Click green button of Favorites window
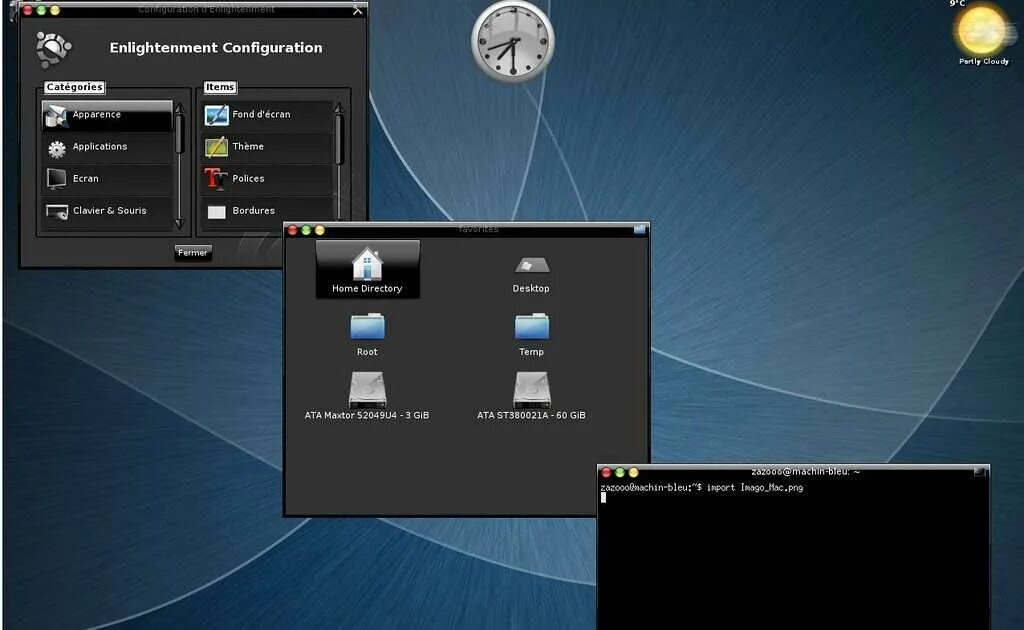This screenshot has height=630, width=1024. tap(306, 230)
